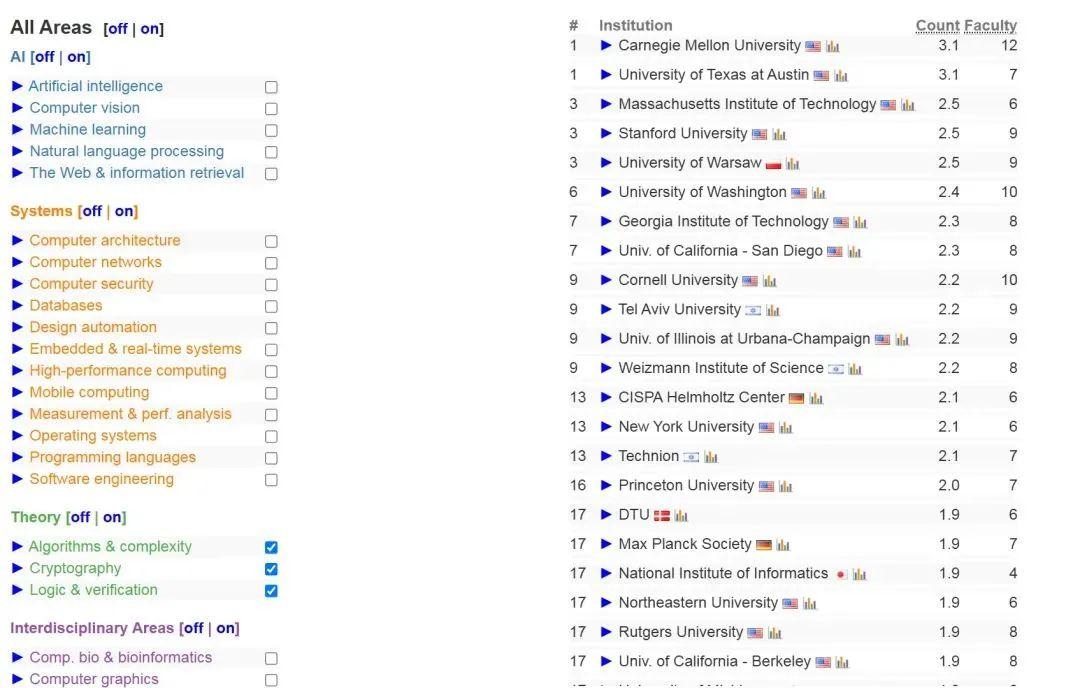Viewport: 1080px width, 688px height.
Task: Open the Computer vision area link
Action: click(x=85, y=108)
